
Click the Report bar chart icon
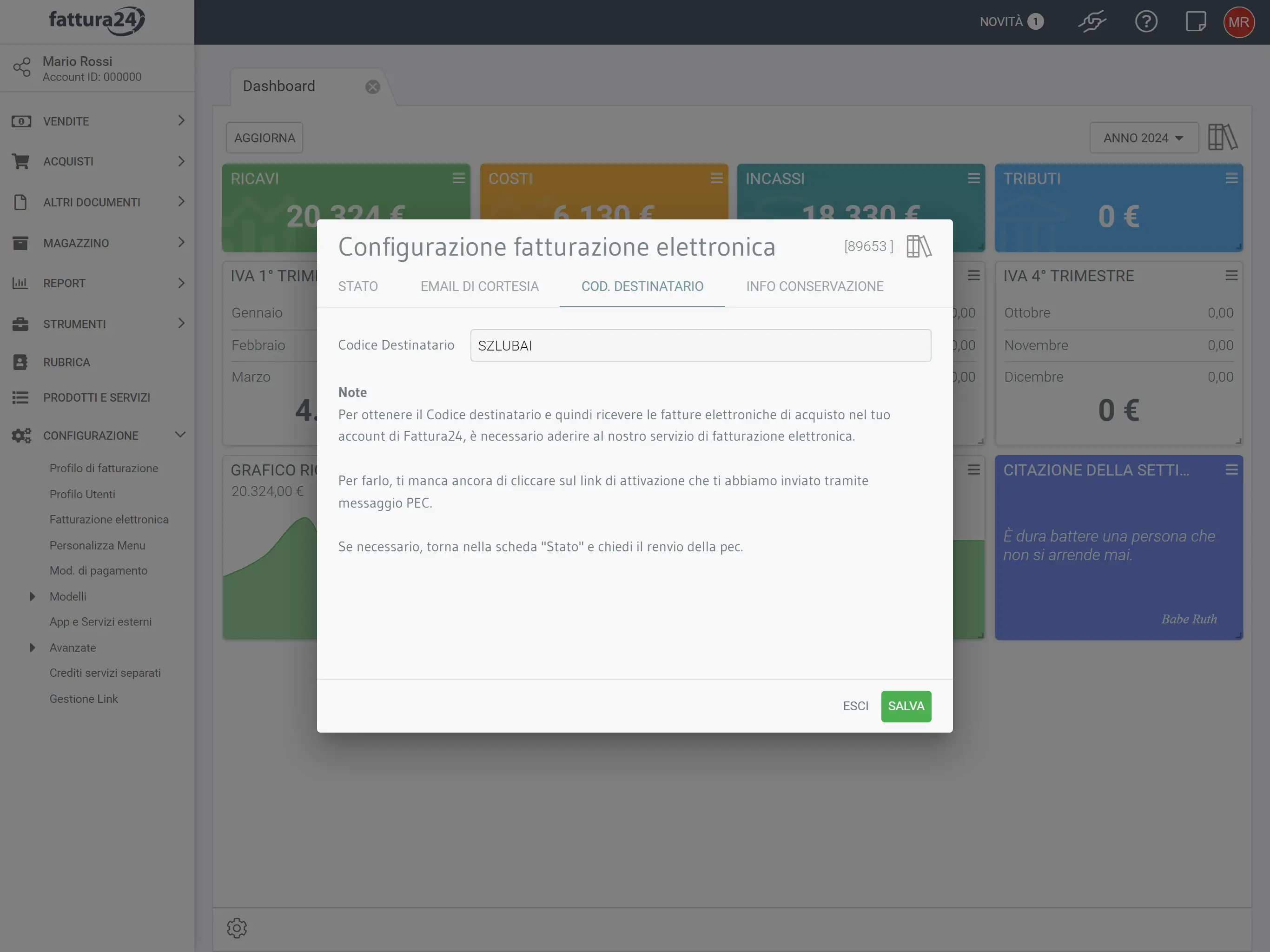coord(20,283)
